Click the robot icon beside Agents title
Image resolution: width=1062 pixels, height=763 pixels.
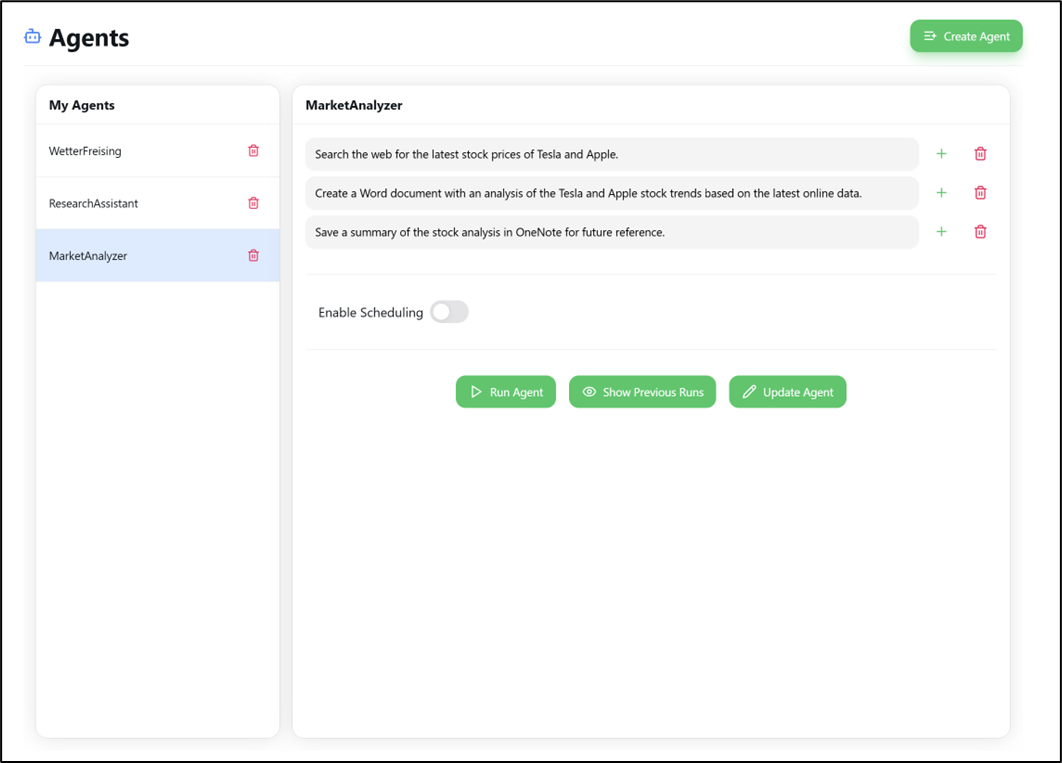pos(33,37)
